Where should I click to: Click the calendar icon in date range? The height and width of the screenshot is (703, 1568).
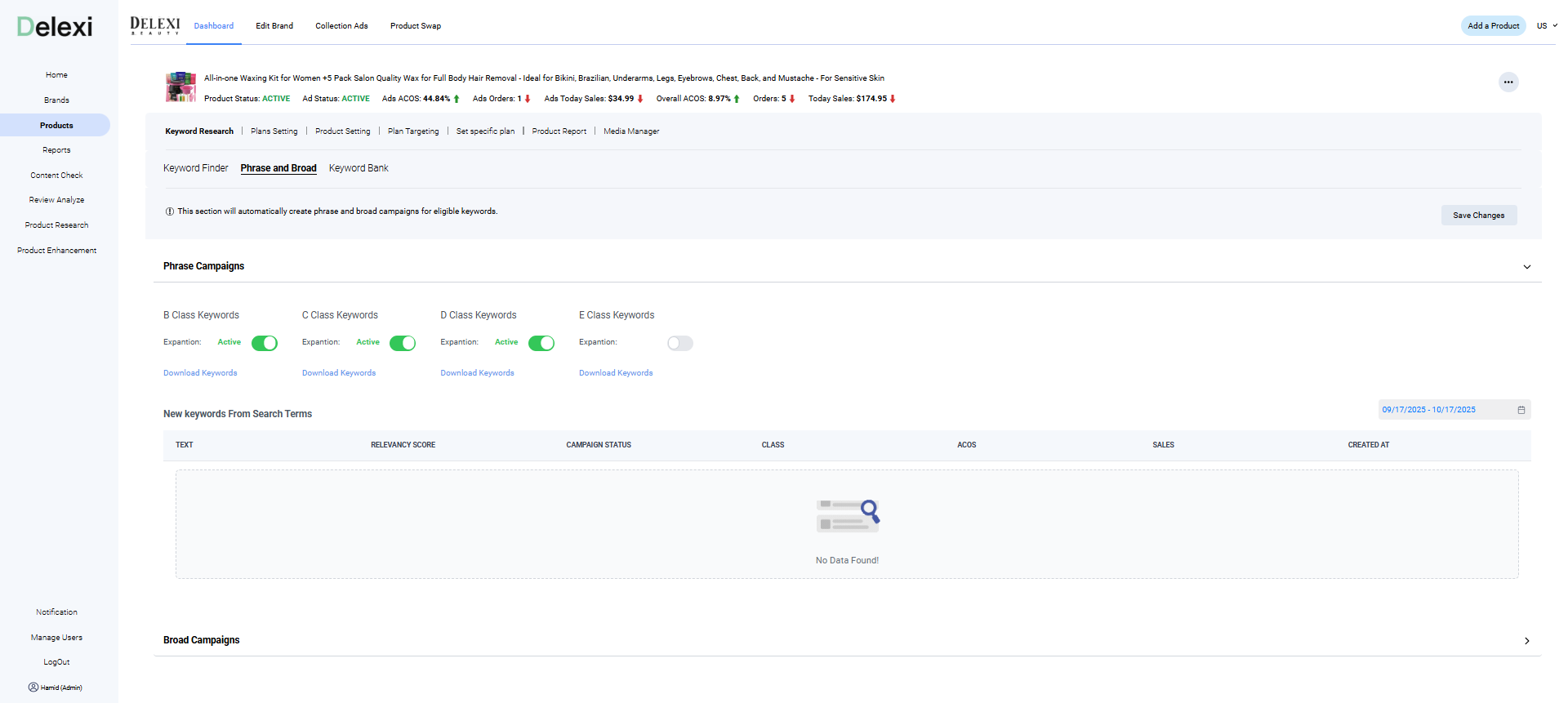[x=1521, y=410]
